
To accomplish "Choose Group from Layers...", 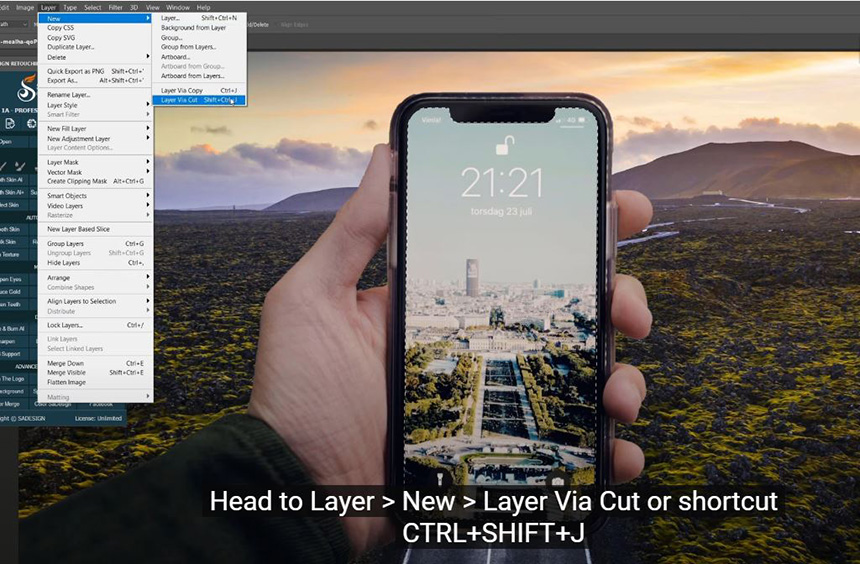I will click(x=200, y=47).
